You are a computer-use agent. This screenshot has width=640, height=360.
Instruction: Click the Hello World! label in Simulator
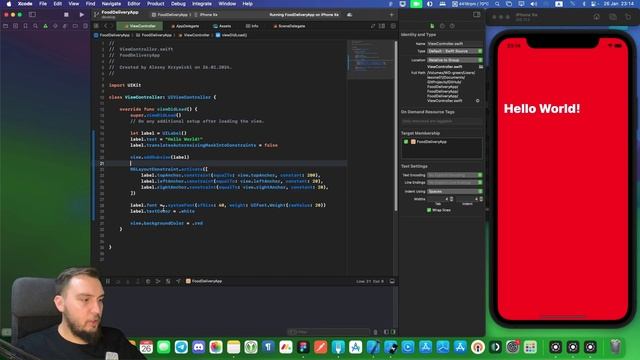[542, 109]
